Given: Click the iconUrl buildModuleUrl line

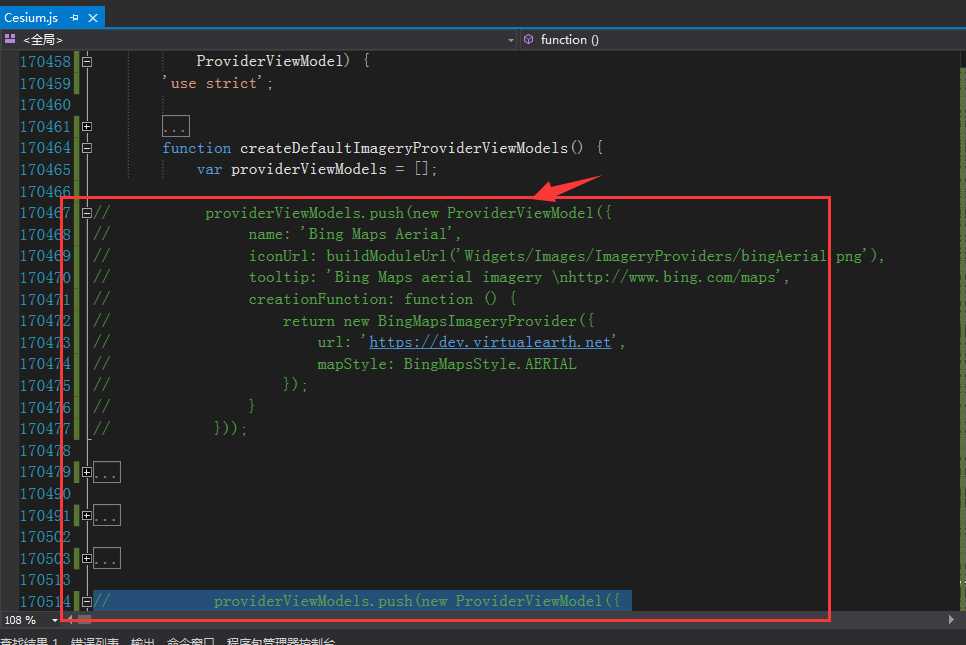Looking at the screenshot, I should coord(567,256).
